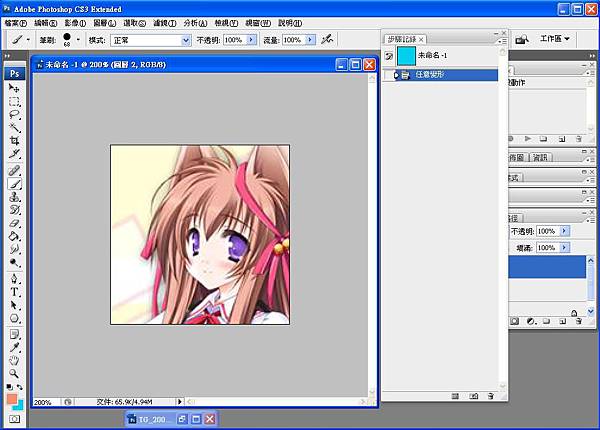The height and width of the screenshot is (430, 600).
Task: Restore minimized TG_200 document window
Action: pos(182,419)
